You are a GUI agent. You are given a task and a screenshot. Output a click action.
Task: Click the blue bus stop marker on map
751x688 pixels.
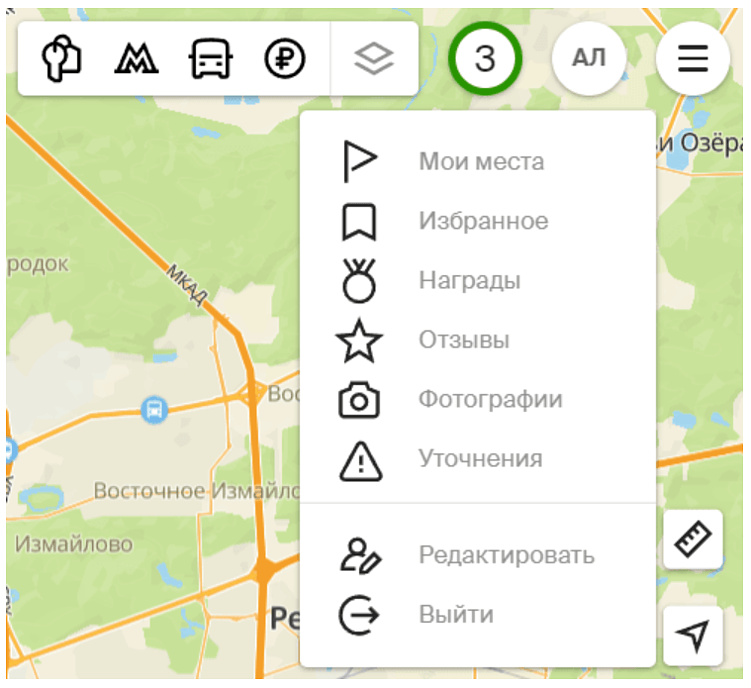[154, 410]
